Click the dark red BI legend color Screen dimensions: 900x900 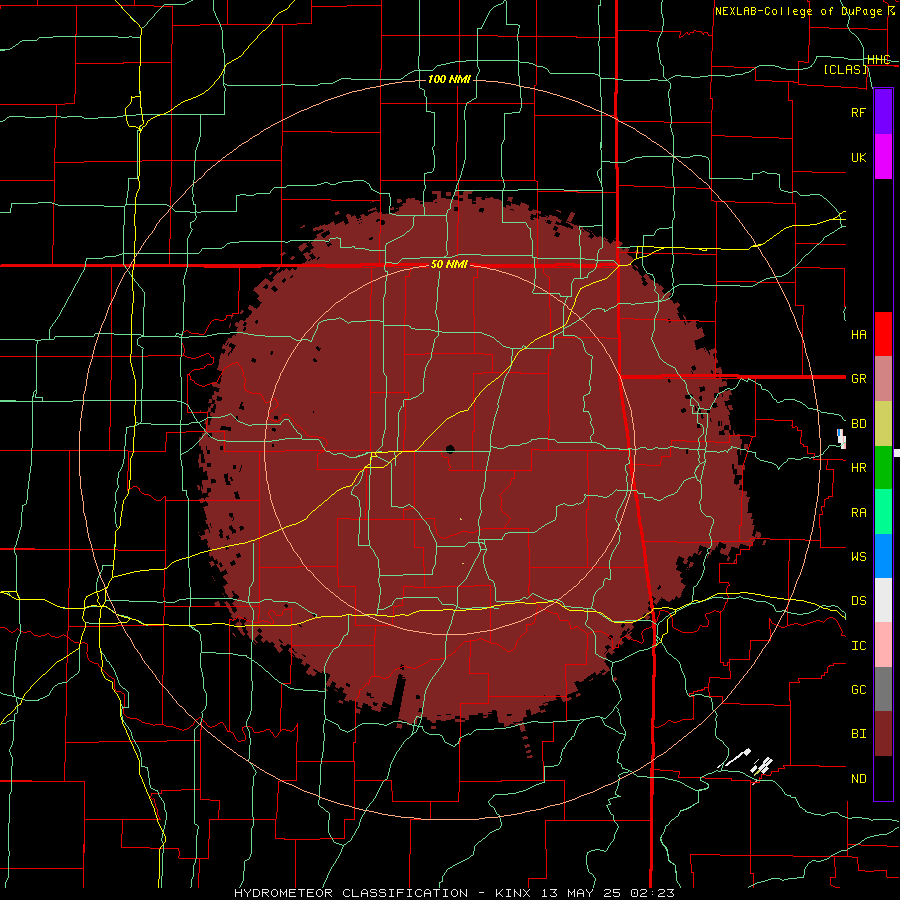coord(883,734)
